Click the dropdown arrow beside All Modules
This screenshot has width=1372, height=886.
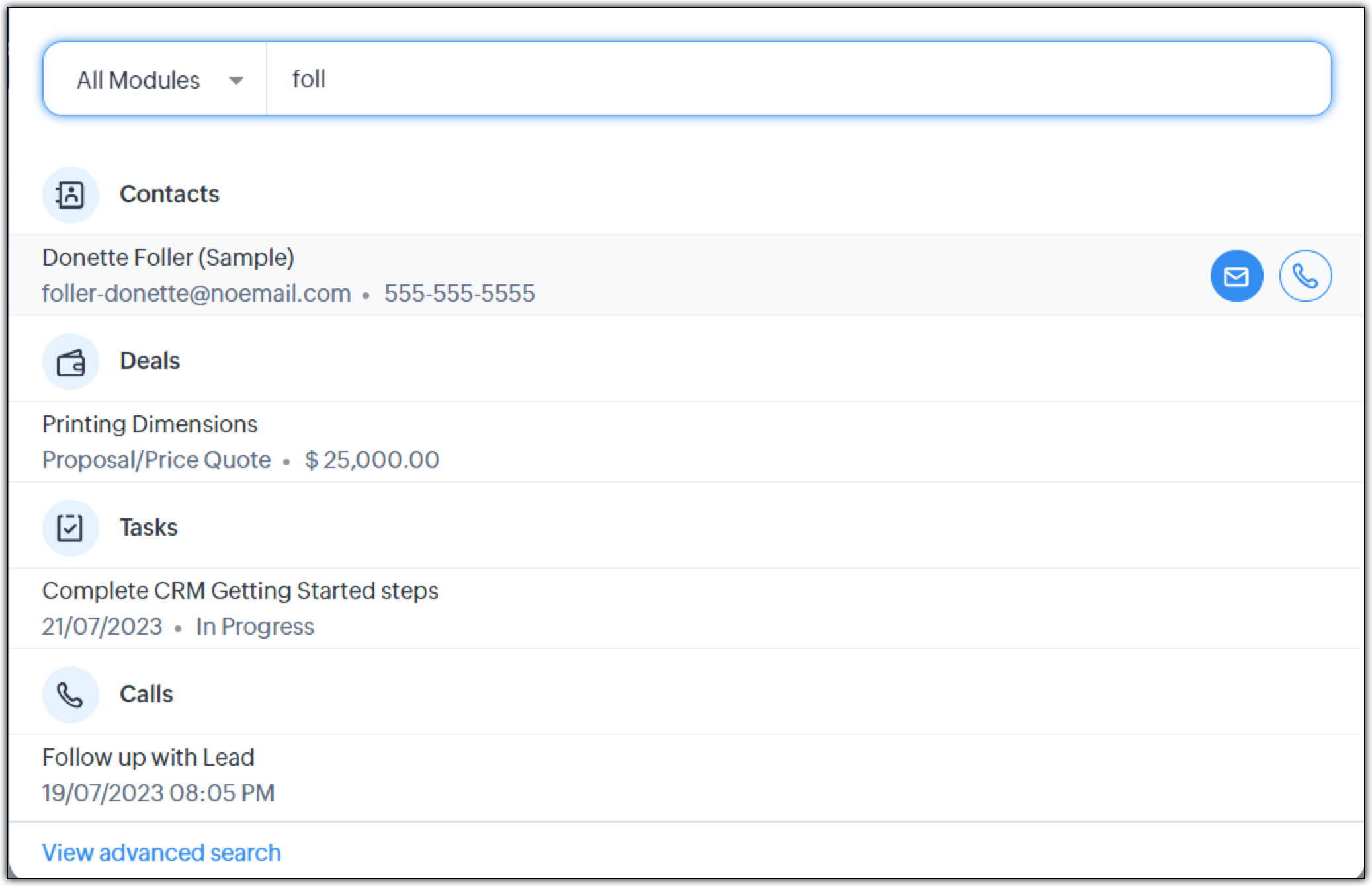[x=236, y=81]
